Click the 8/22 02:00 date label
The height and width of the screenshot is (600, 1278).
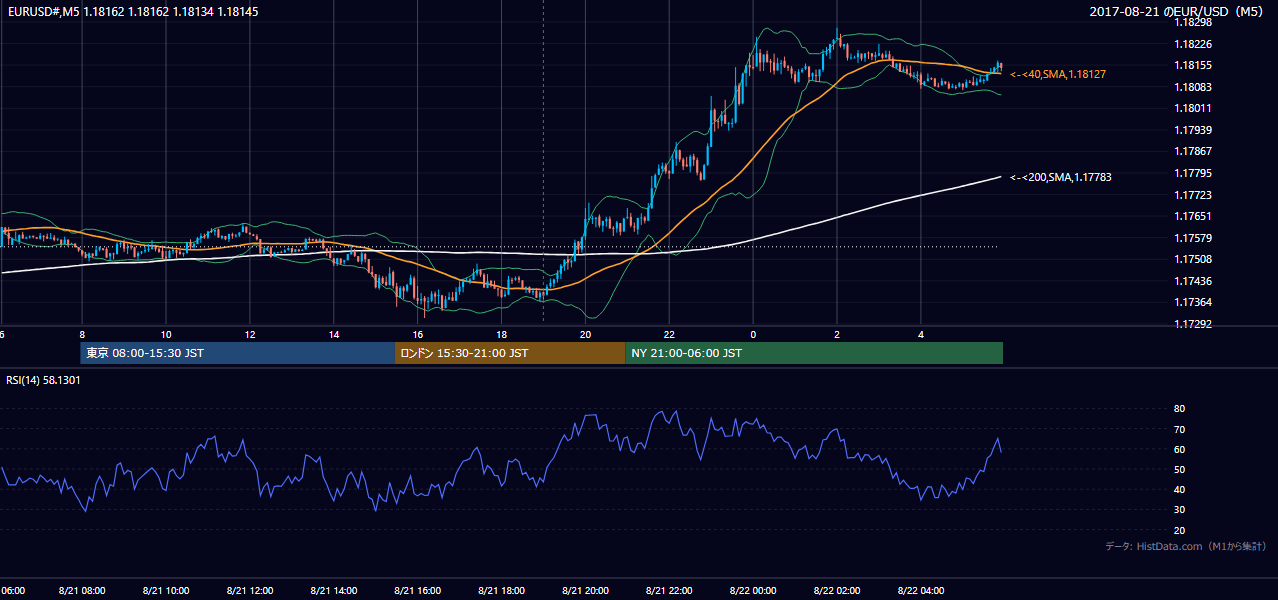coord(838,591)
